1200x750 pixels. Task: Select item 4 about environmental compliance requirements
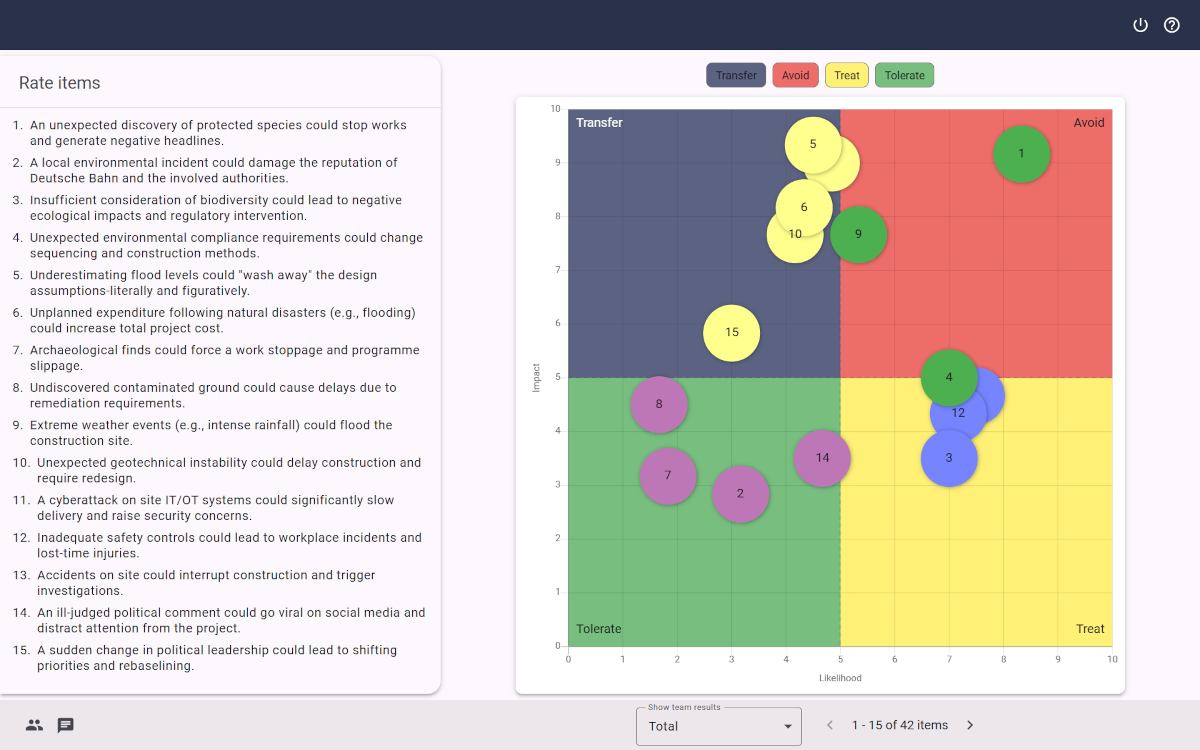[x=220, y=245]
